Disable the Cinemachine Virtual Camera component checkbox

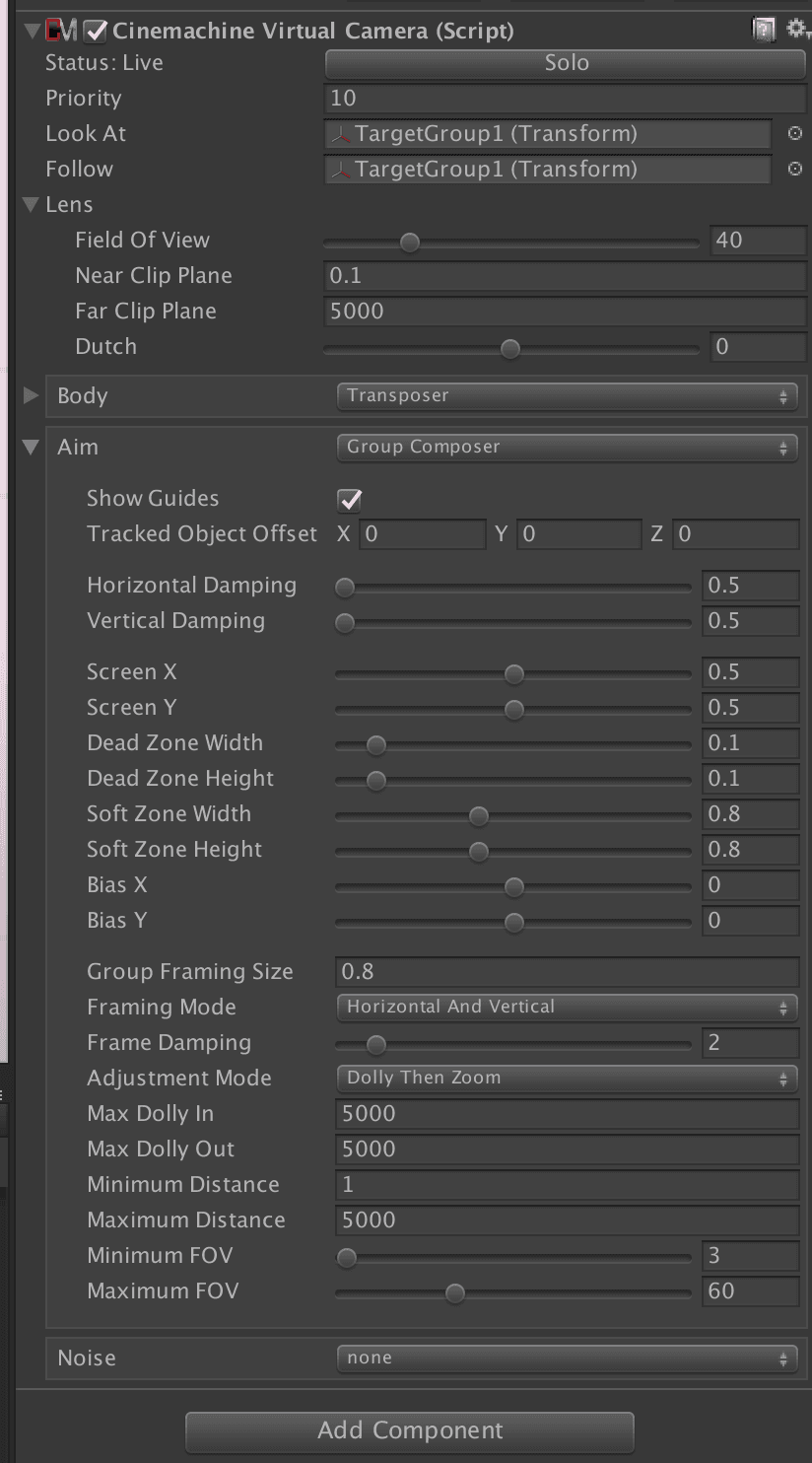[96, 32]
